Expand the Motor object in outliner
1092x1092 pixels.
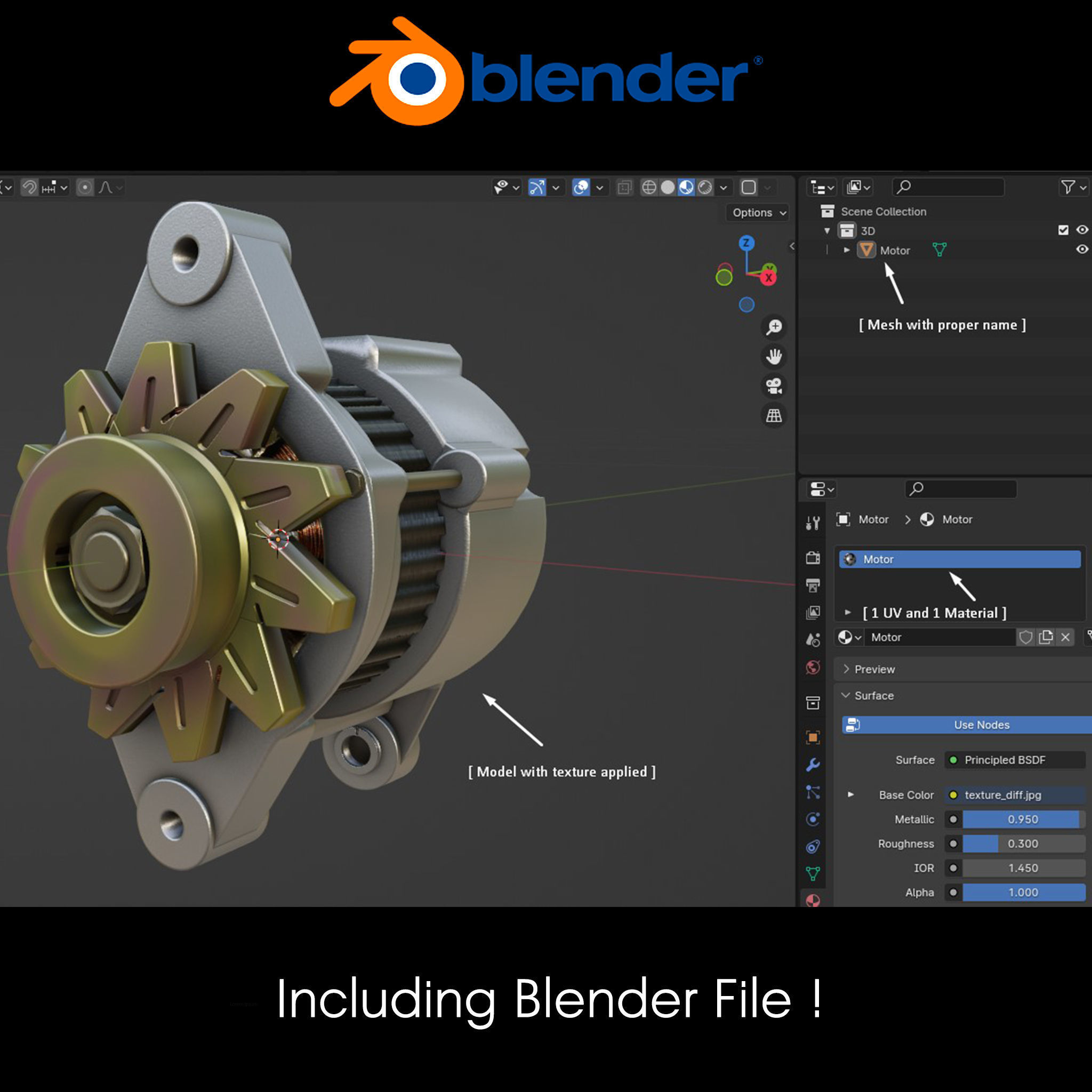(x=846, y=250)
